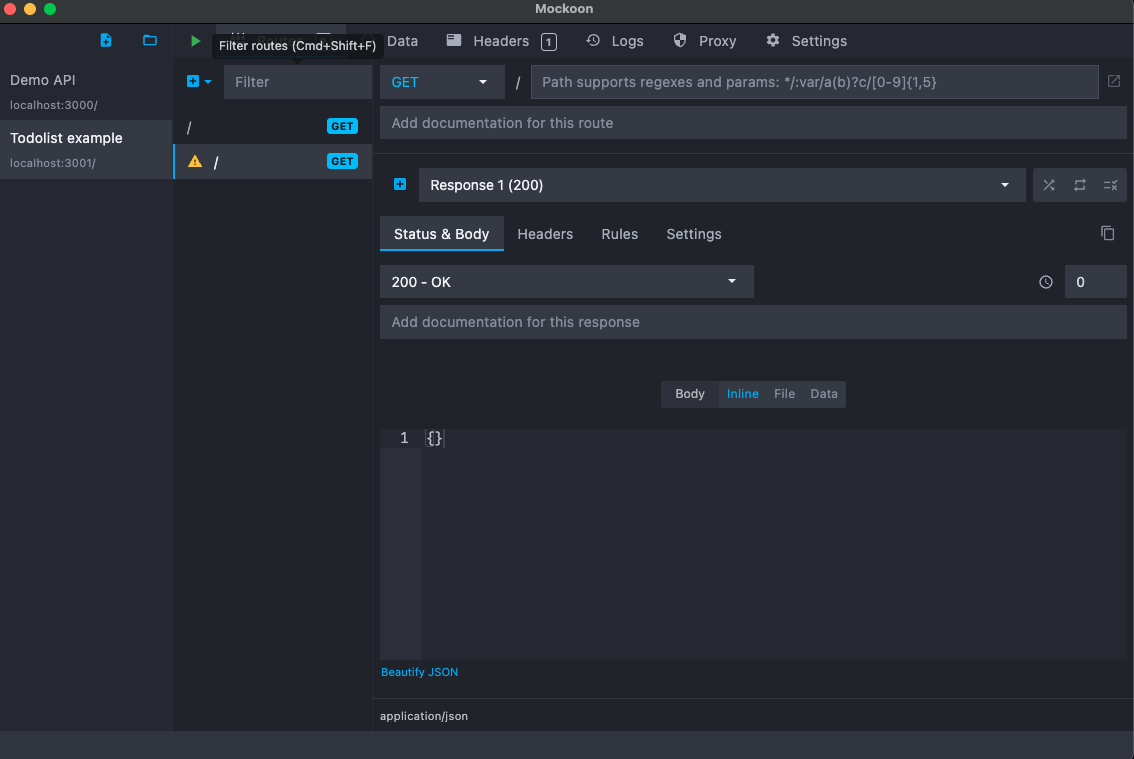Open the GET method dropdown
The image size is (1134, 759).
[441, 82]
